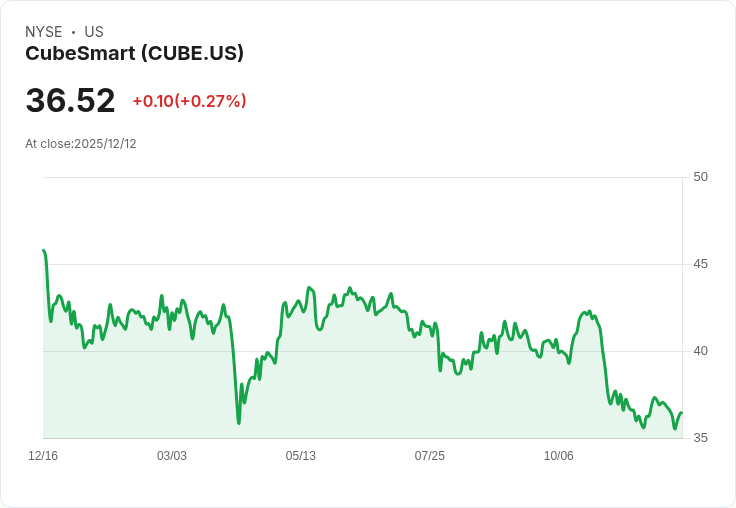Image resolution: width=736 pixels, height=508 pixels.
Task: Select the 12/16 date on the x-axis
Action: coord(43,456)
